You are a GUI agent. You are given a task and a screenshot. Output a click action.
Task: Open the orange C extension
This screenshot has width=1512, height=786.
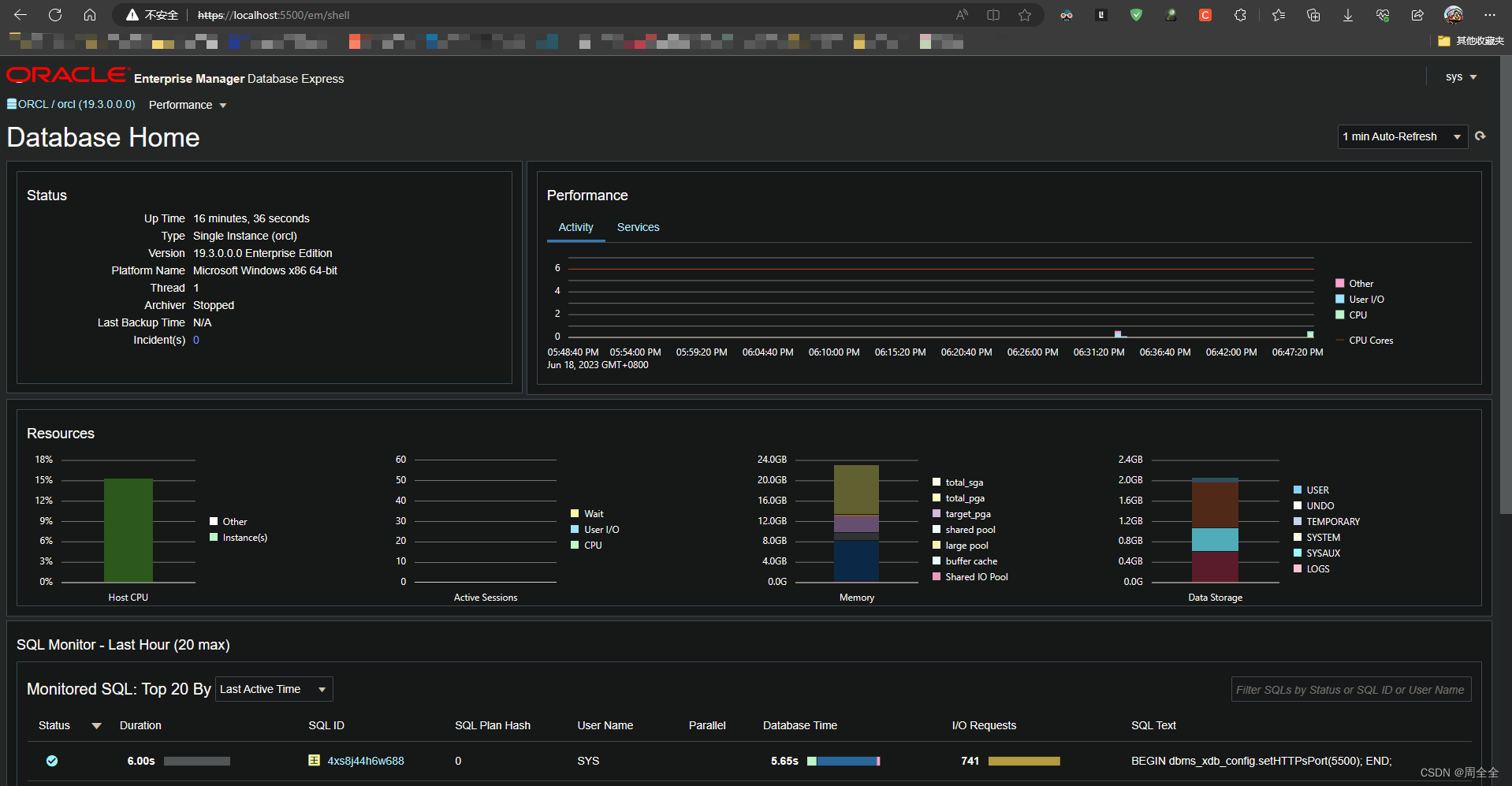1205,15
